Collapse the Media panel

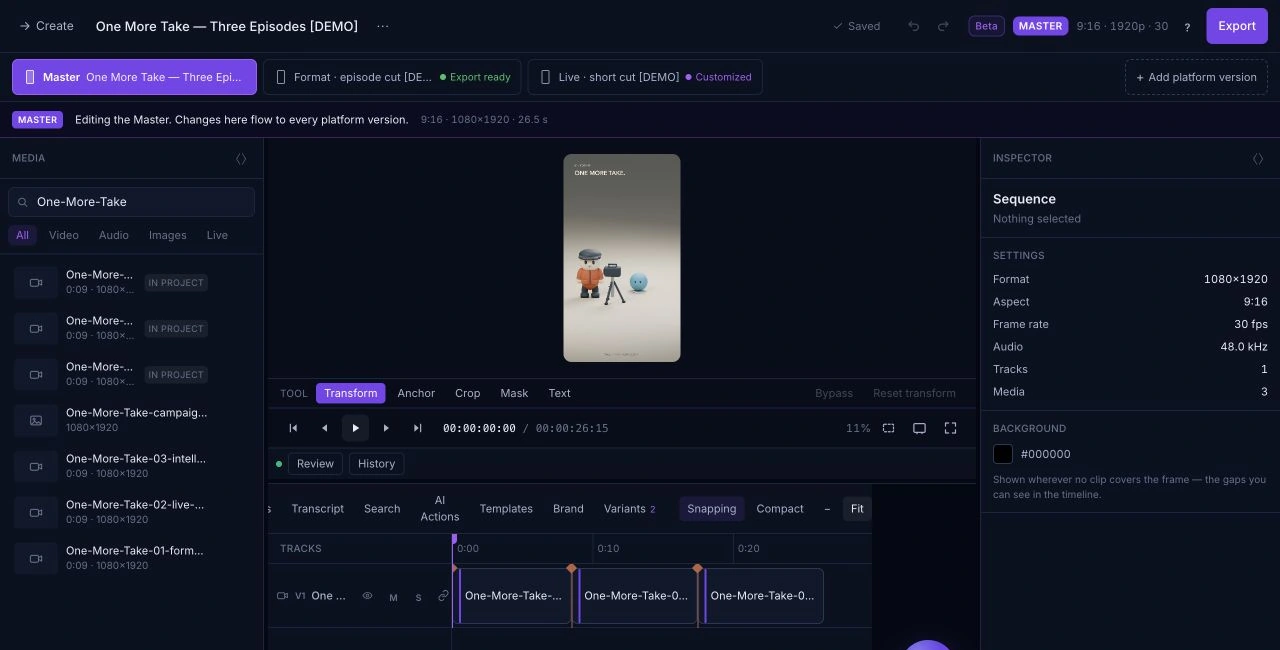[241, 158]
